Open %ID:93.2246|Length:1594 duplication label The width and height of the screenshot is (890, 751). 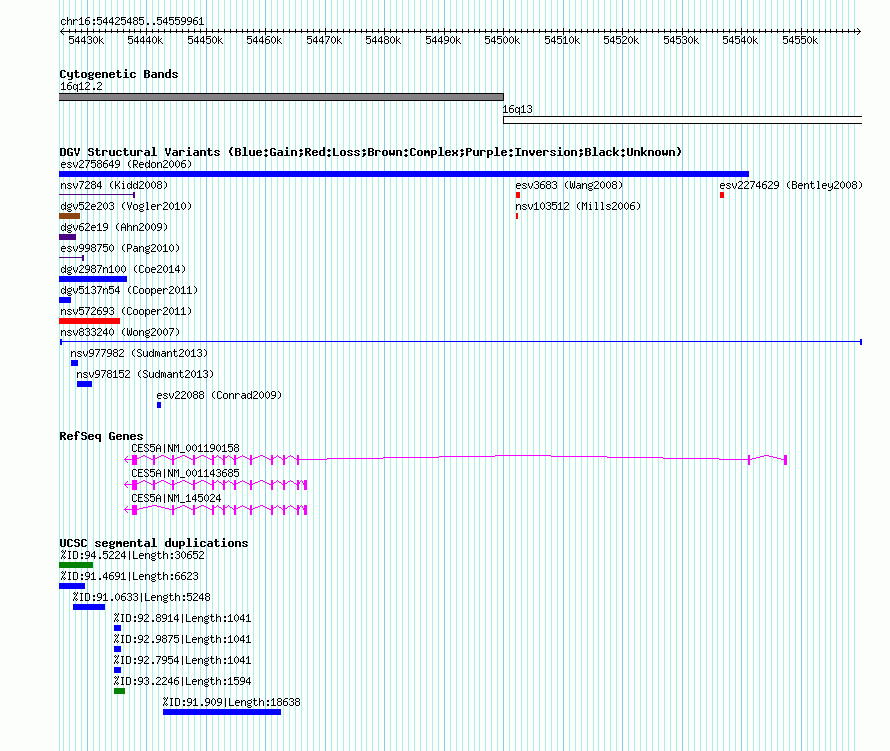pyautogui.click(x=182, y=681)
